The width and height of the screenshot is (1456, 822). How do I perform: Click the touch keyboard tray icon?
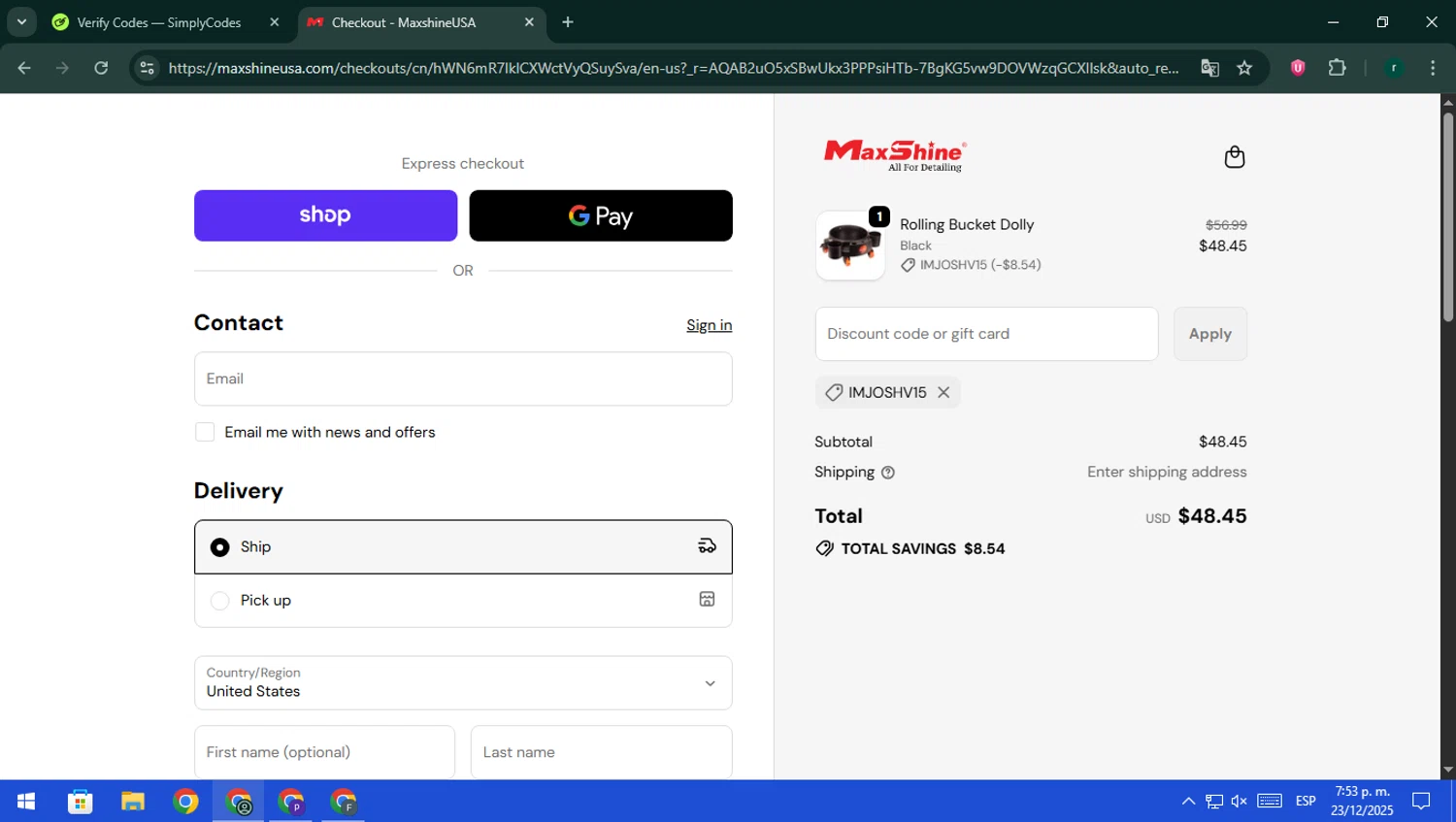[1270, 802]
